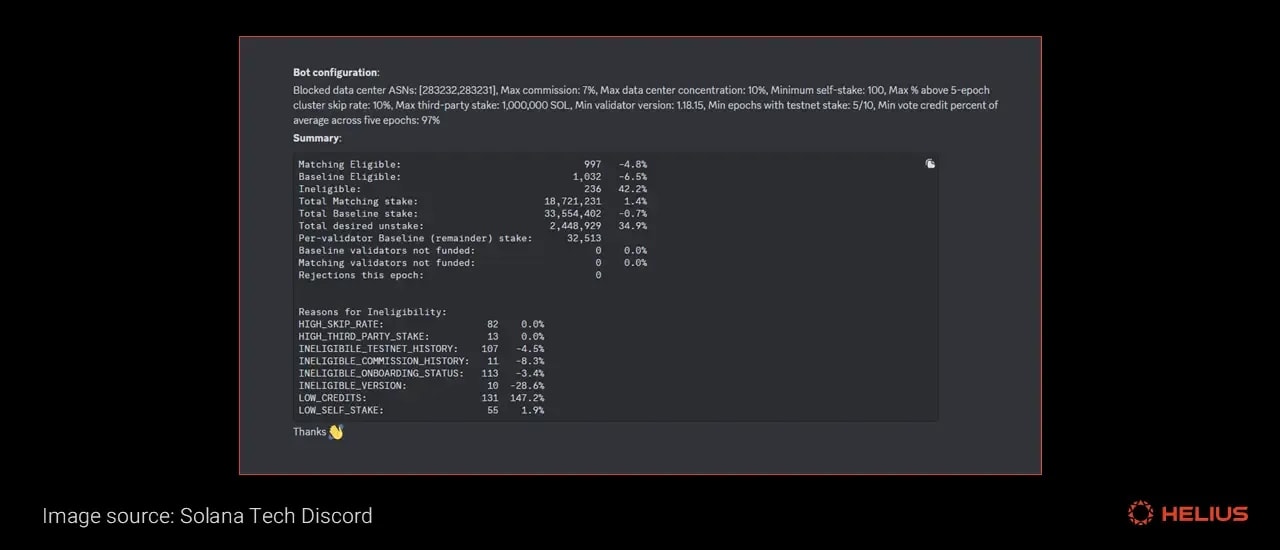Click the waving hand emoji after Thanks
1280x550 pixels.
pos(336,432)
